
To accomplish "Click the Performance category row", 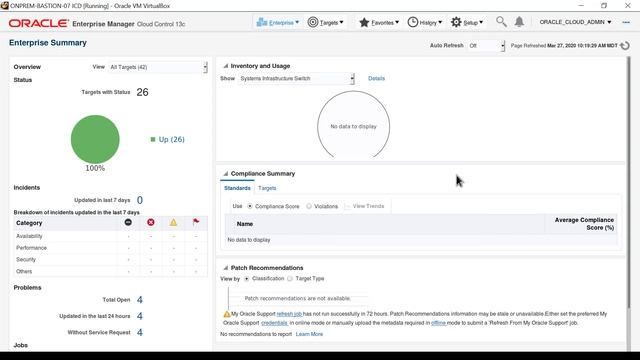I will click(110, 248).
